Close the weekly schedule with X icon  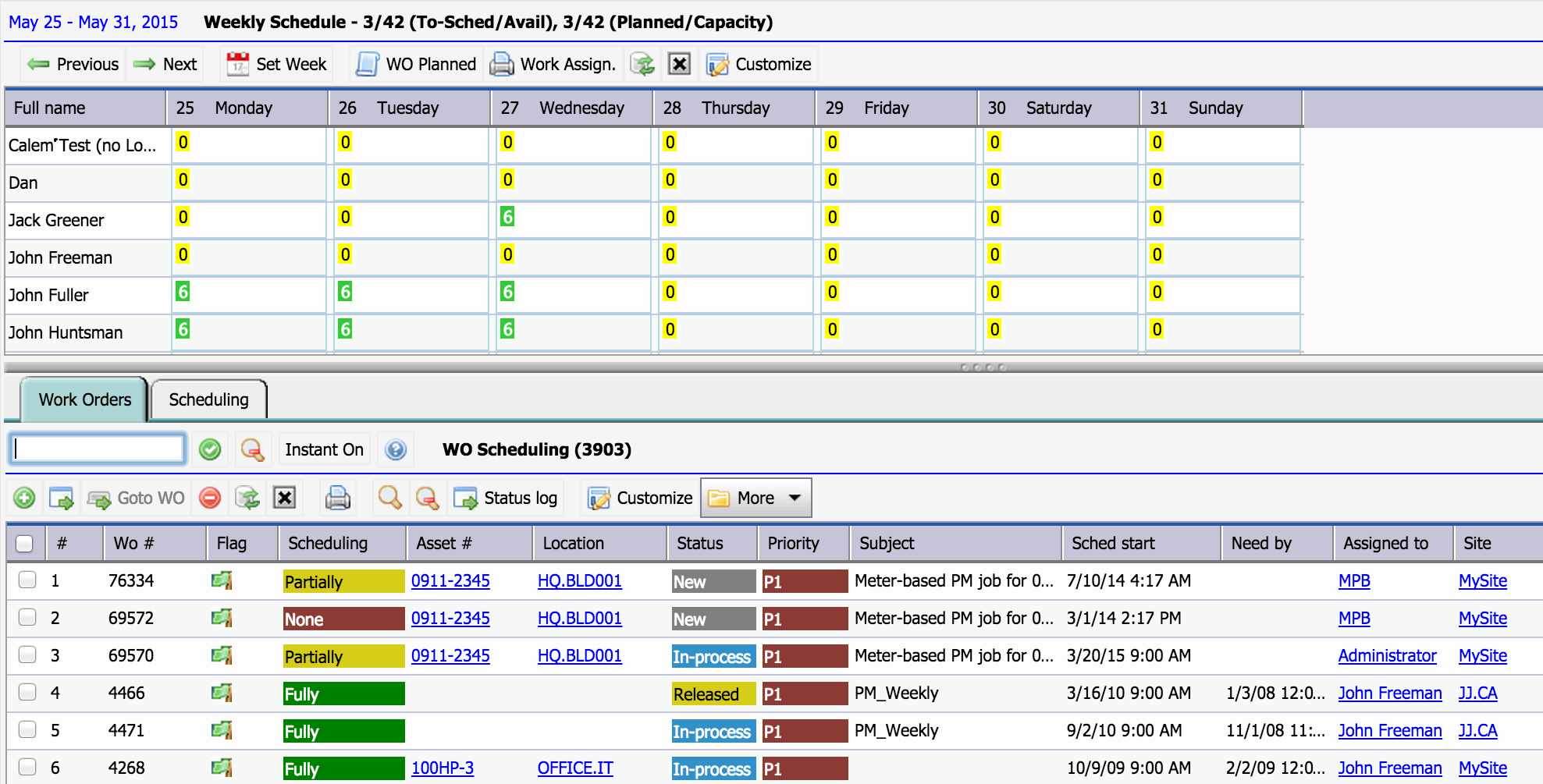[680, 64]
